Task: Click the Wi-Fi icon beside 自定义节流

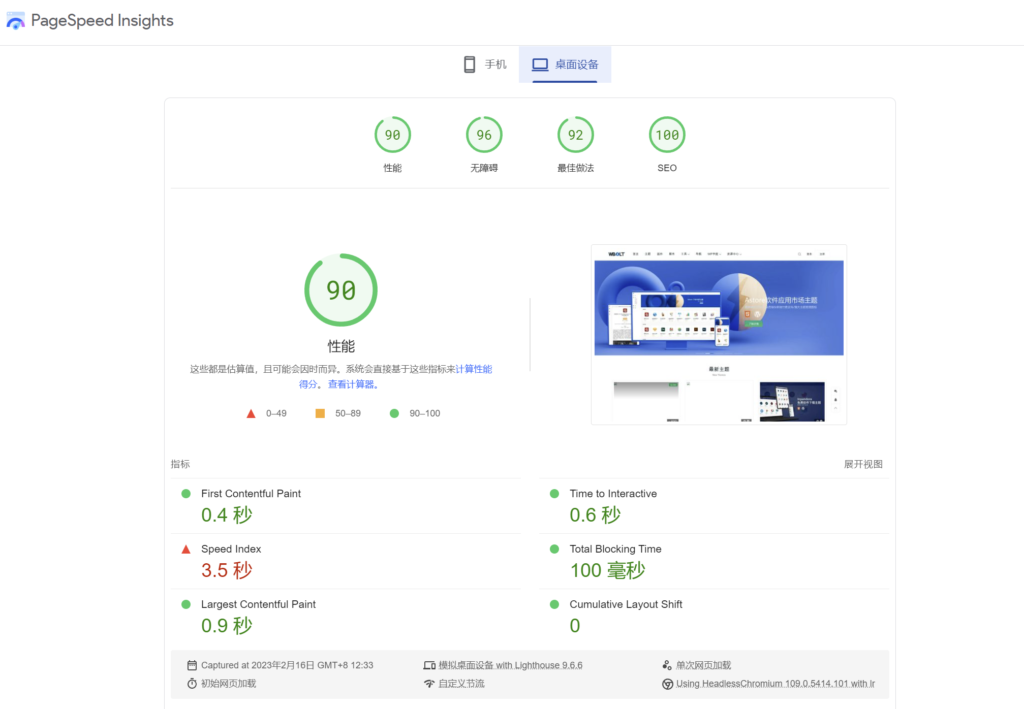Action: coord(429,684)
